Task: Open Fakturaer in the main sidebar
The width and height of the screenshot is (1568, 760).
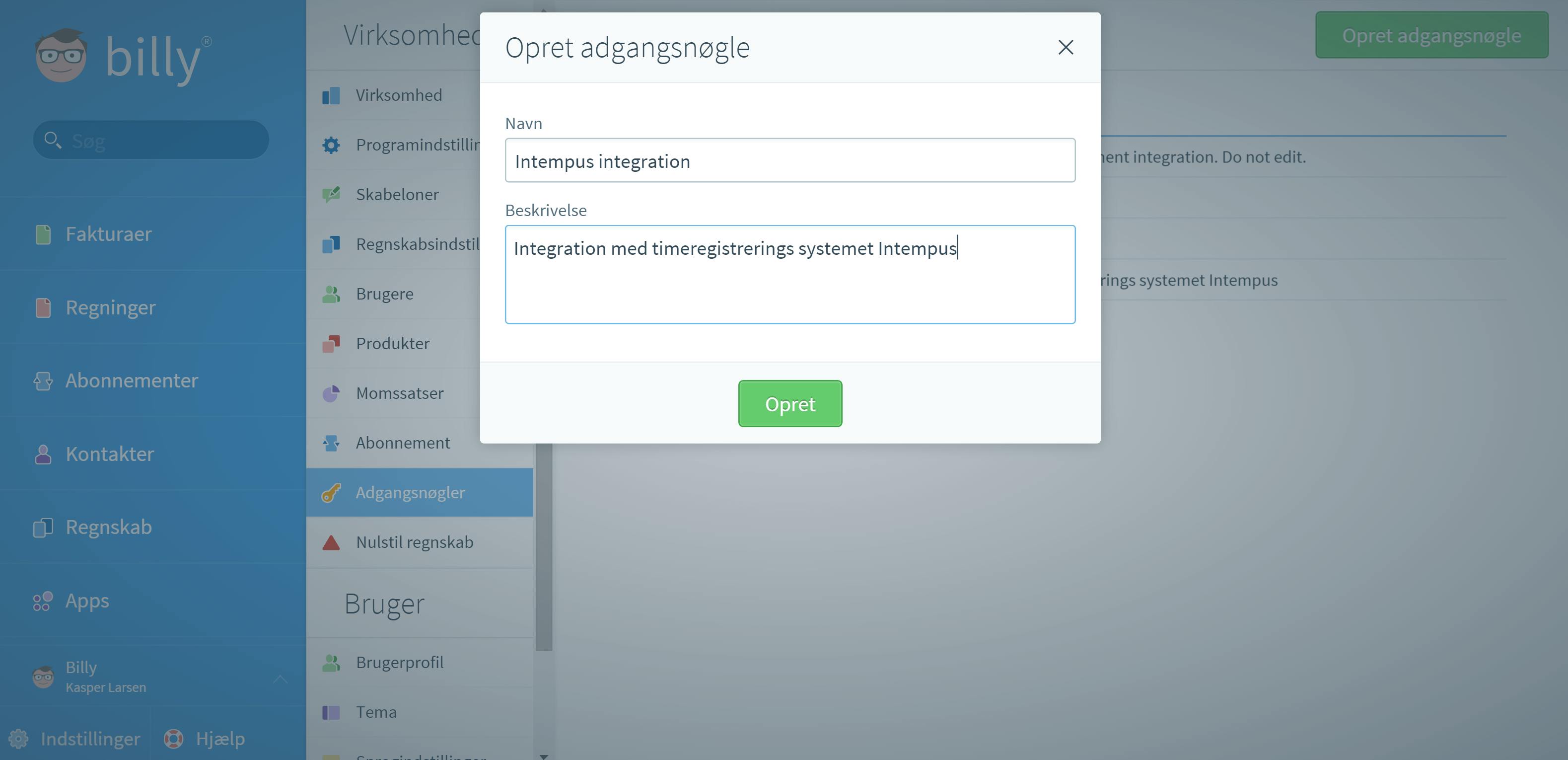Action: 153,234
